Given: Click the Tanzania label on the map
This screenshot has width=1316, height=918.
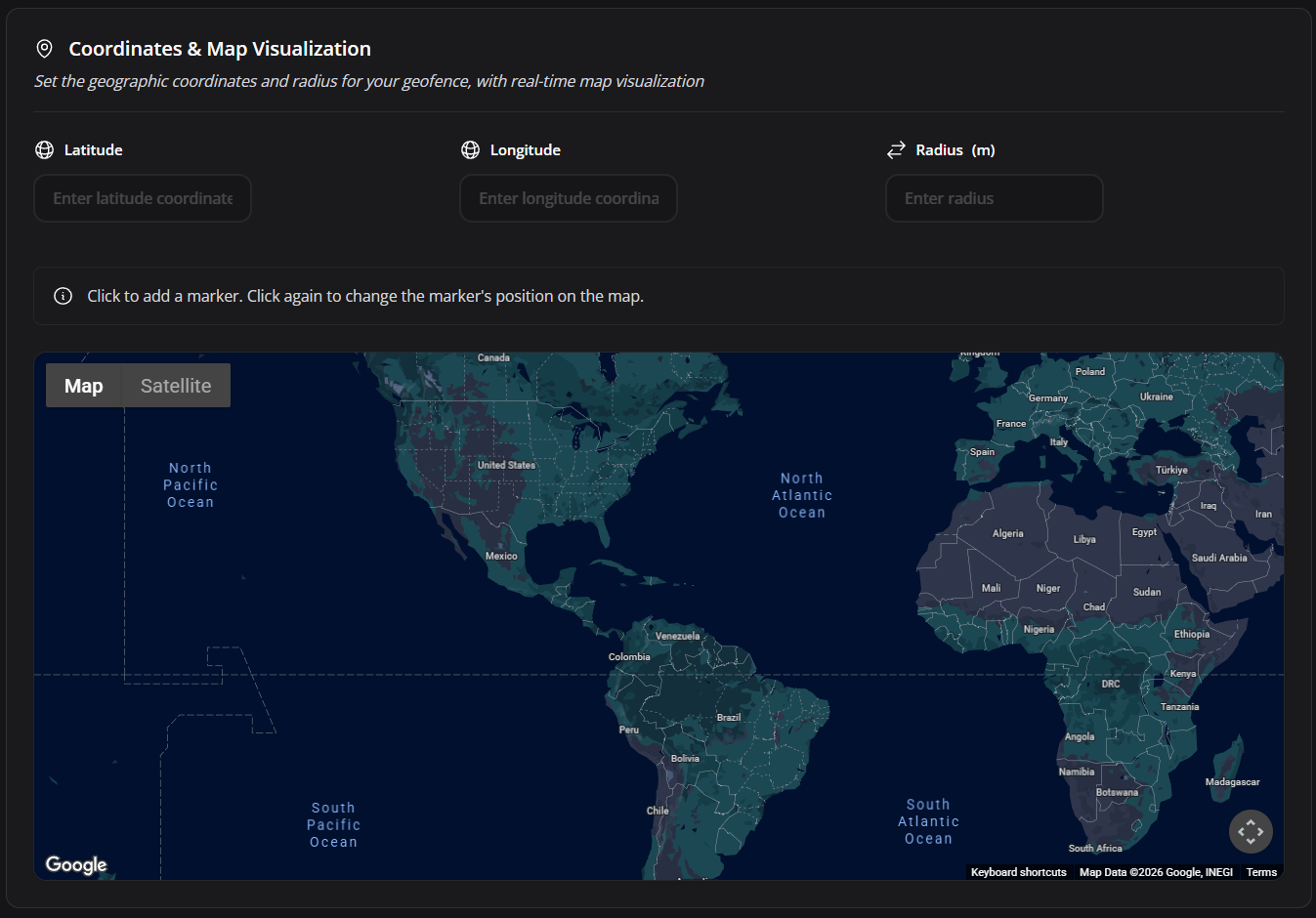Looking at the screenshot, I should (x=1179, y=706).
